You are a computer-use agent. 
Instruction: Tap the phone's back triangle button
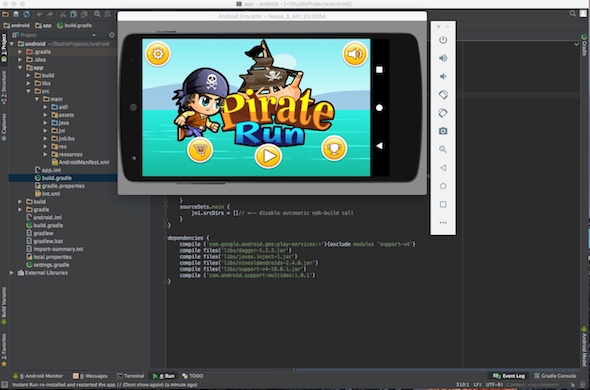coord(379,145)
